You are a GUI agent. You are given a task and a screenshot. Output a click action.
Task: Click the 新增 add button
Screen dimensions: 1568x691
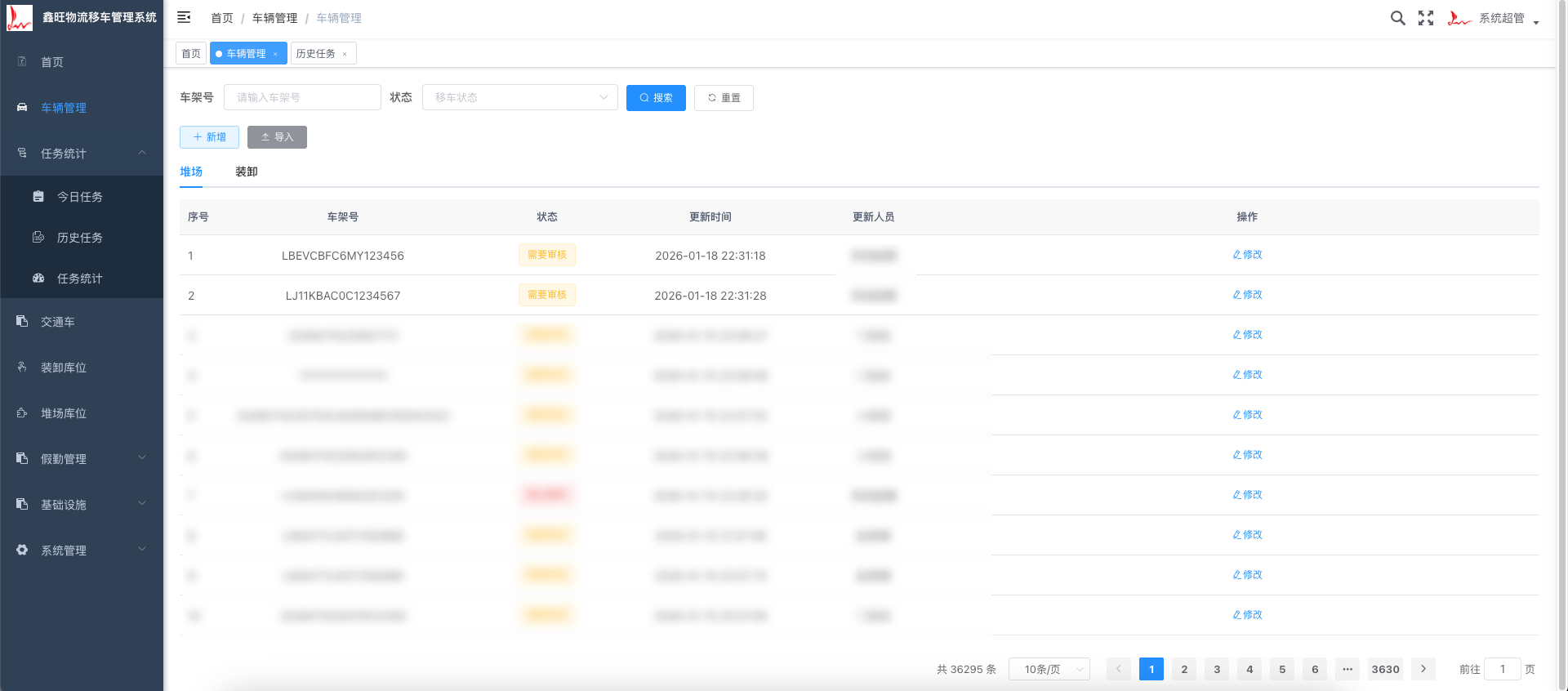click(x=209, y=137)
